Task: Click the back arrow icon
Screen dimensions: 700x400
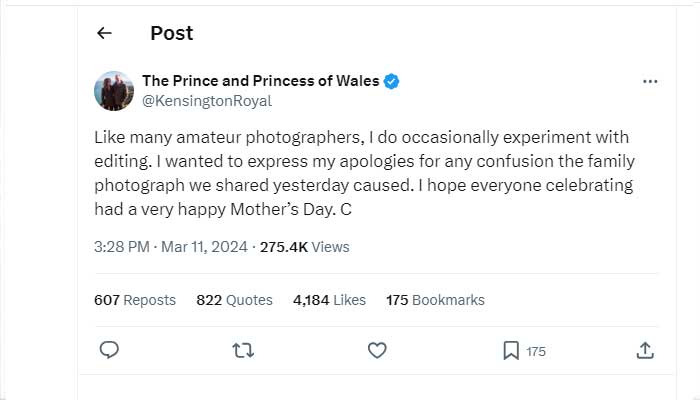Action: [x=104, y=33]
